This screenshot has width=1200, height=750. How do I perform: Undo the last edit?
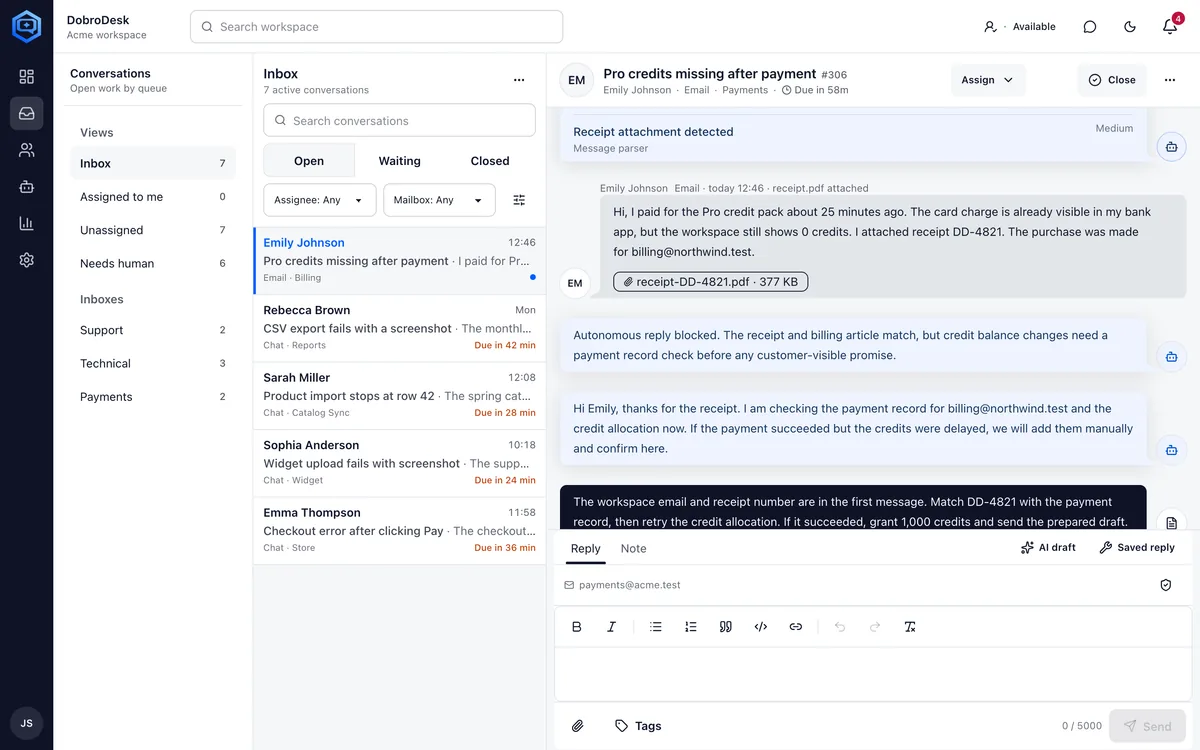pos(840,627)
